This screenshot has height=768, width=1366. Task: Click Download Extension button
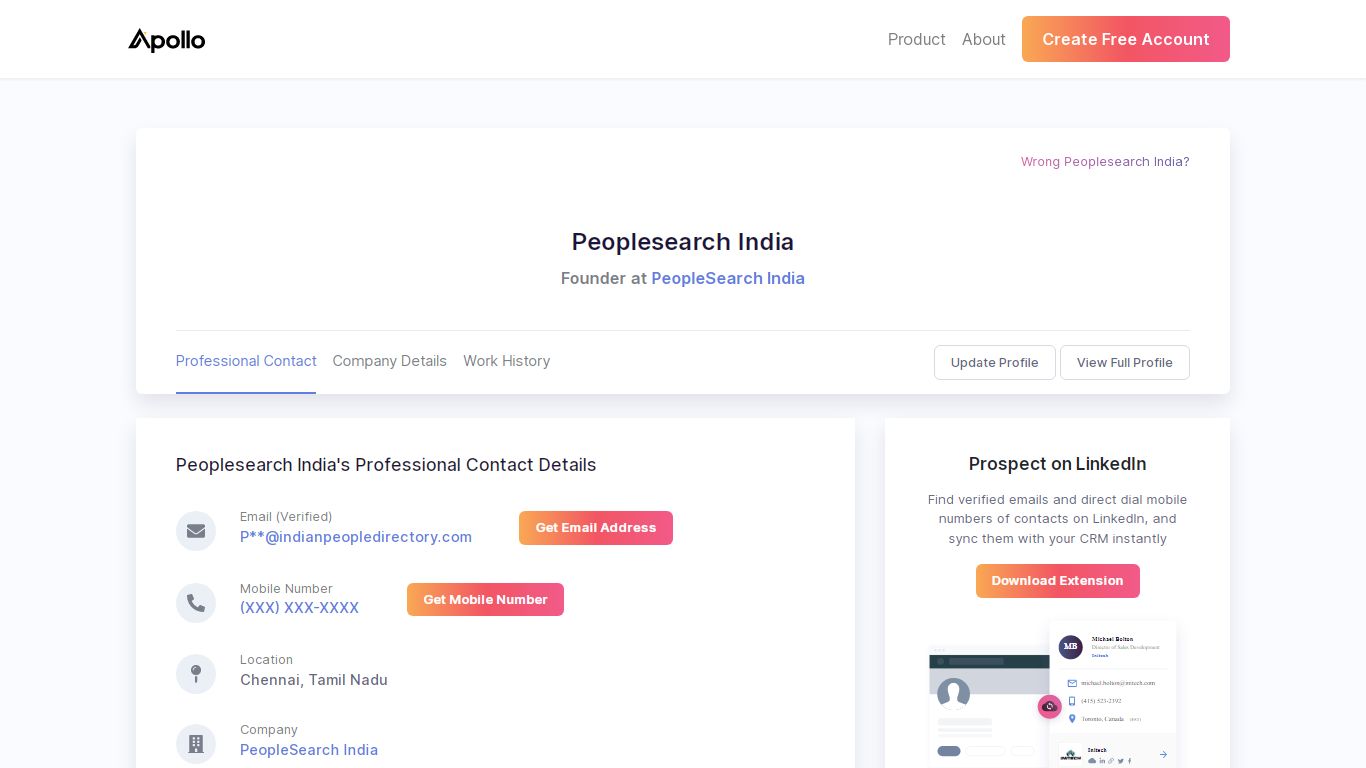(x=1058, y=581)
